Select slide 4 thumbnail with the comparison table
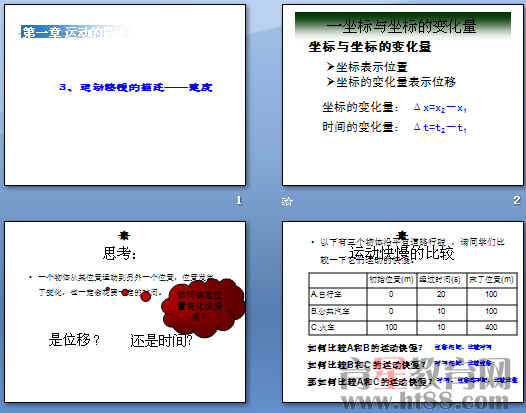Viewport: 526px width, 413px height. (403, 312)
